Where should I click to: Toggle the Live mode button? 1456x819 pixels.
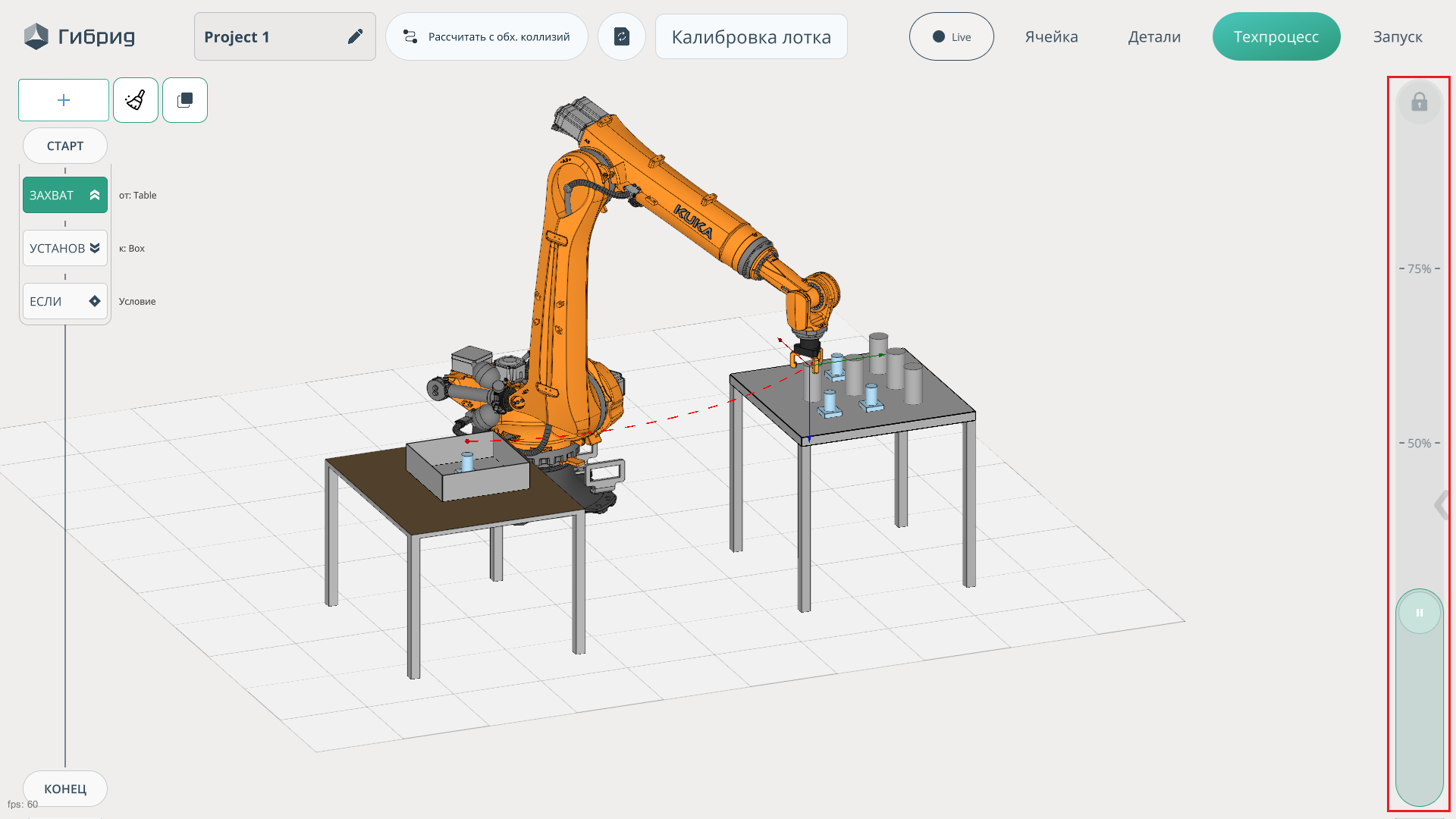pyautogui.click(x=951, y=36)
